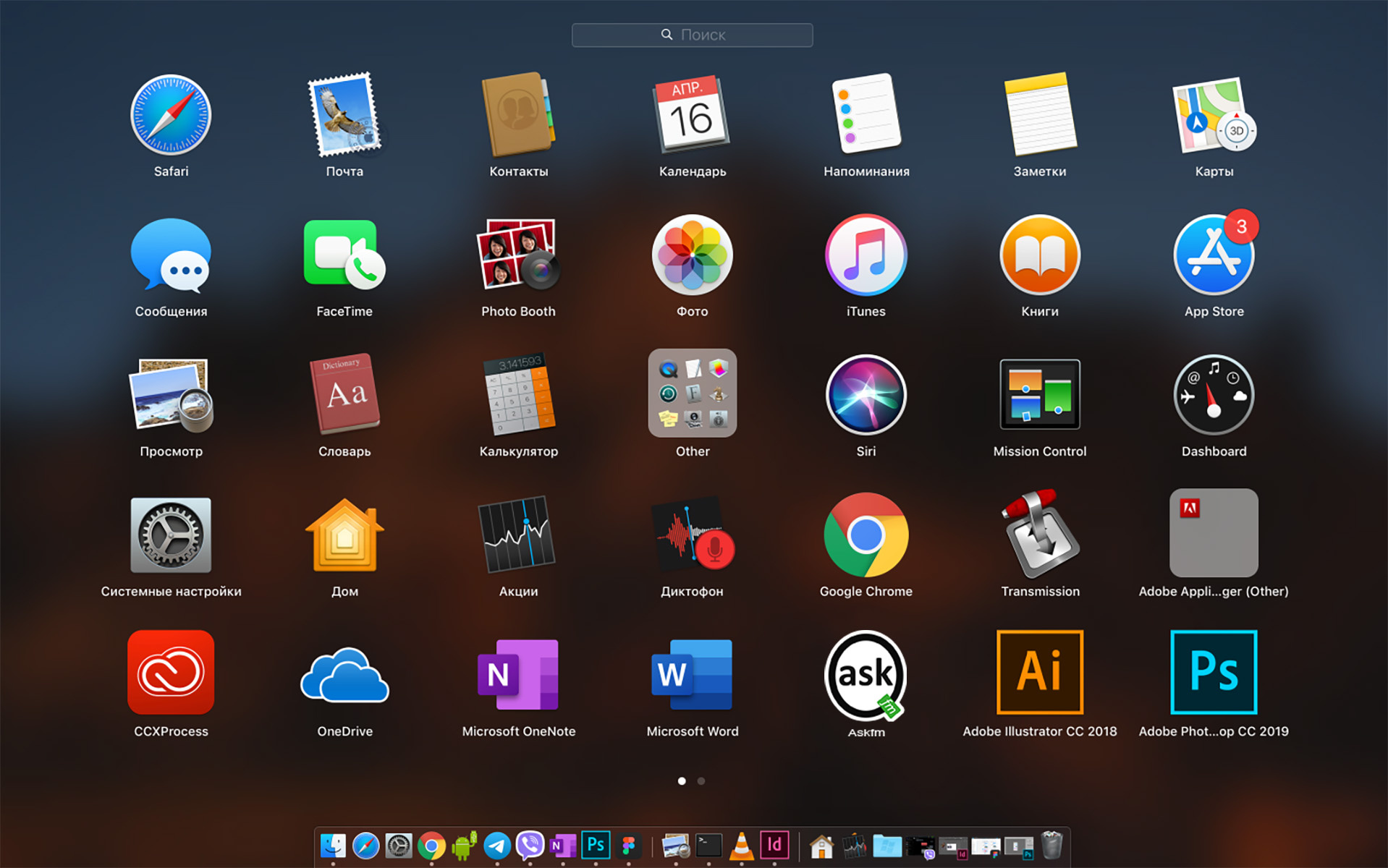
Task: Click the Поиск search field
Action: click(x=692, y=35)
